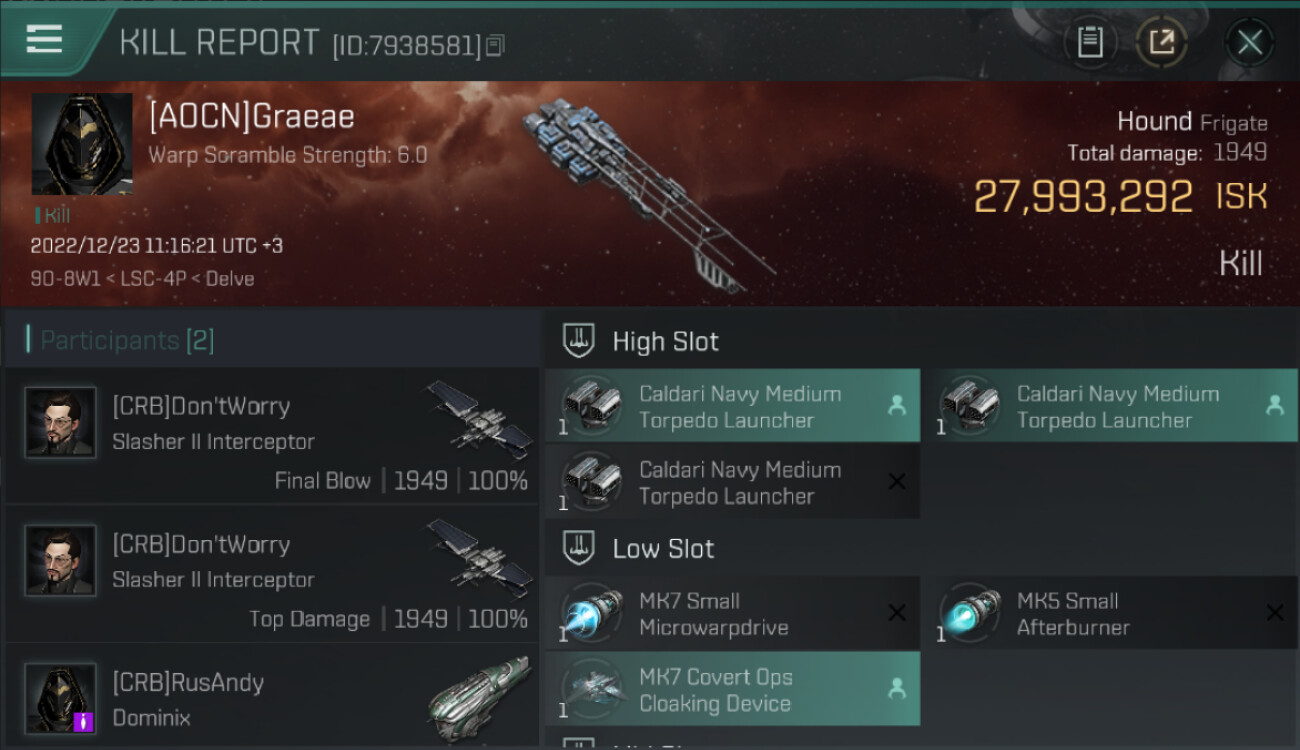The height and width of the screenshot is (750, 1300).
Task: Open the clipboard report icon
Action: pos(1090,42)
